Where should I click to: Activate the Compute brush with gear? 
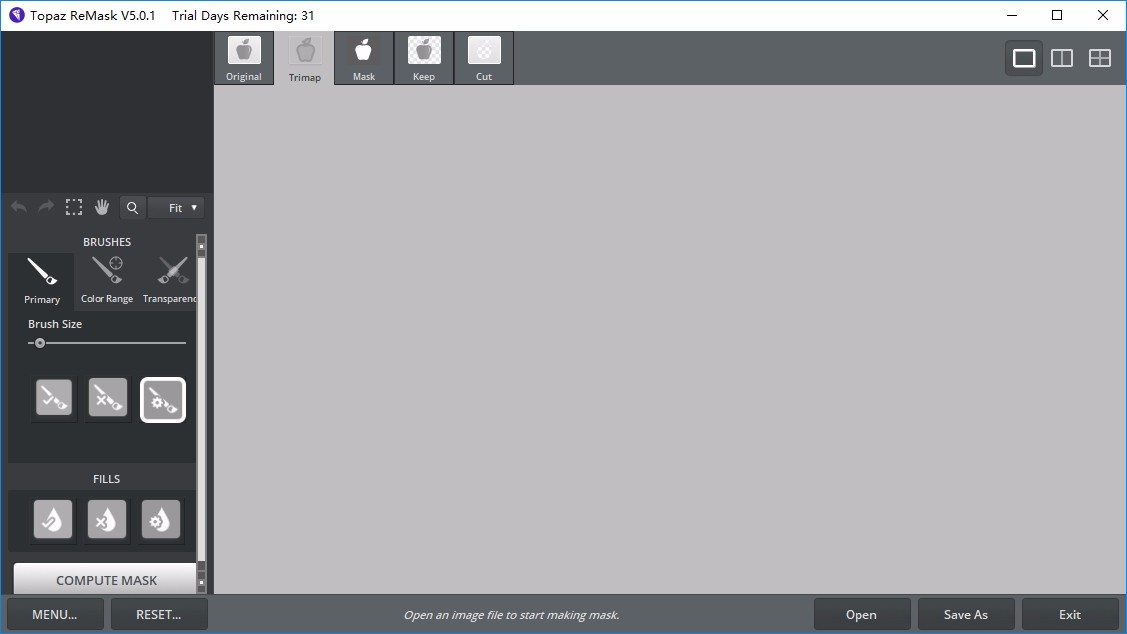162,400
